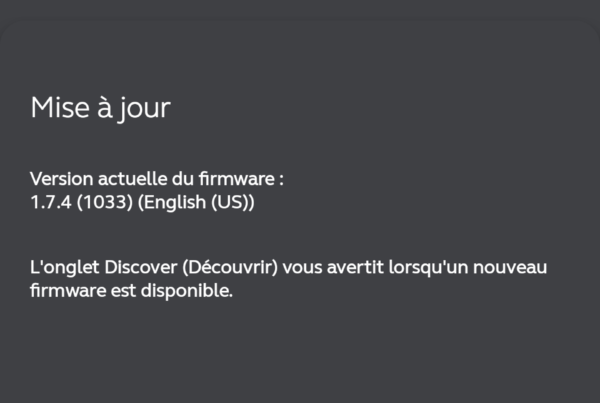This screenshot has width=600, height=403.
Task: Click the rounded top edge of the update card
Action: [x=300, y=21]
